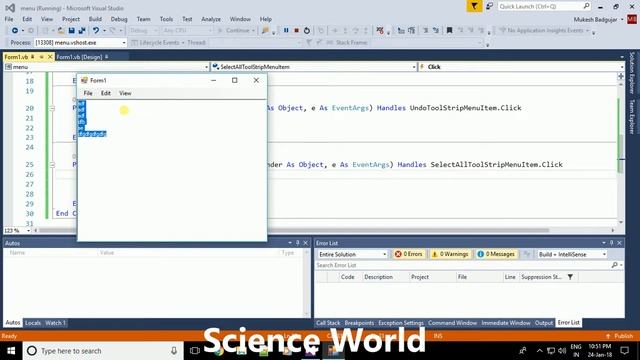640x360 pixels.
Task: Click the feedback icon beside Quick Launch
Action: coord(489,6)
